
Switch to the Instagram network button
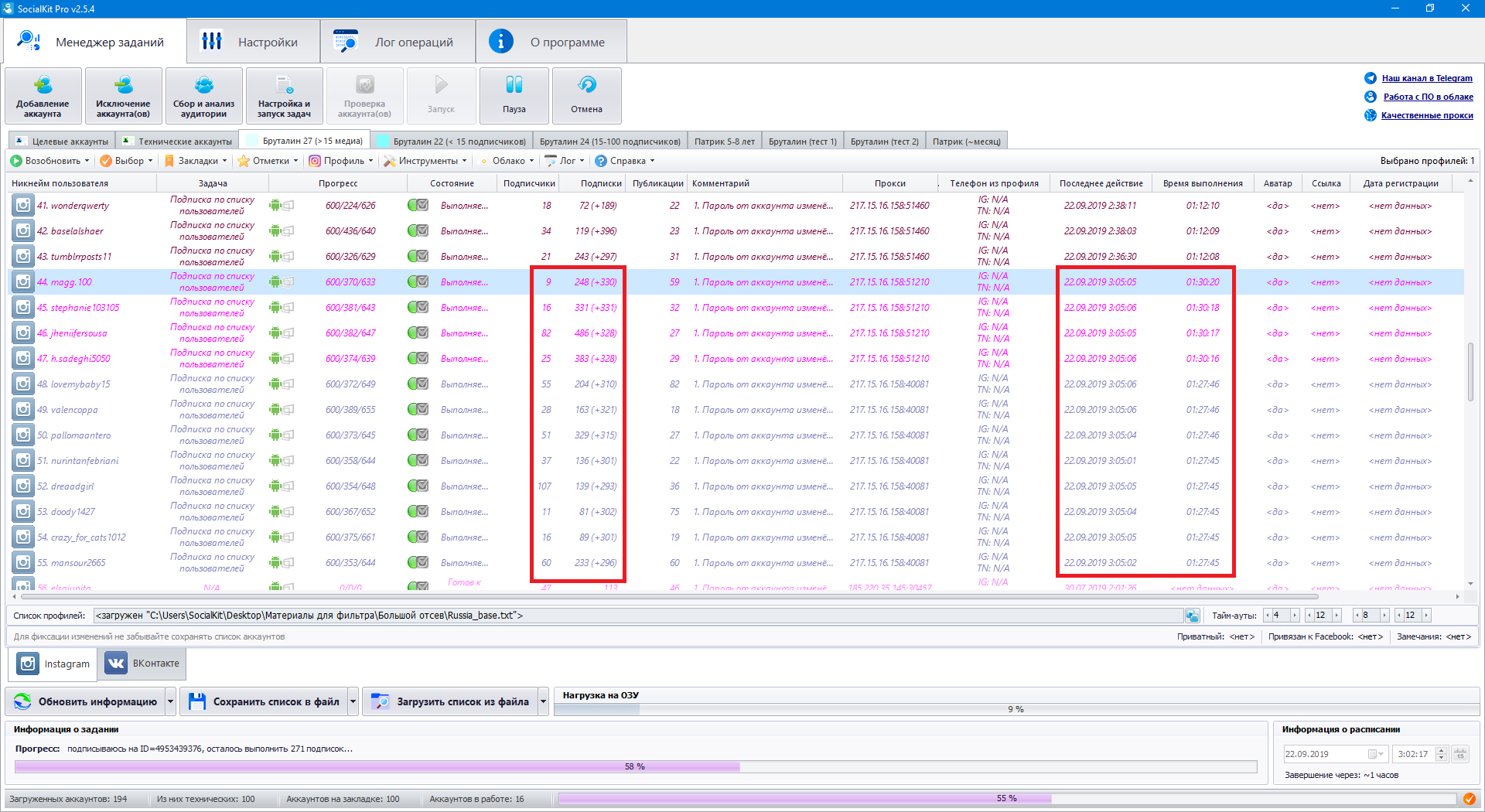point(53,664)
